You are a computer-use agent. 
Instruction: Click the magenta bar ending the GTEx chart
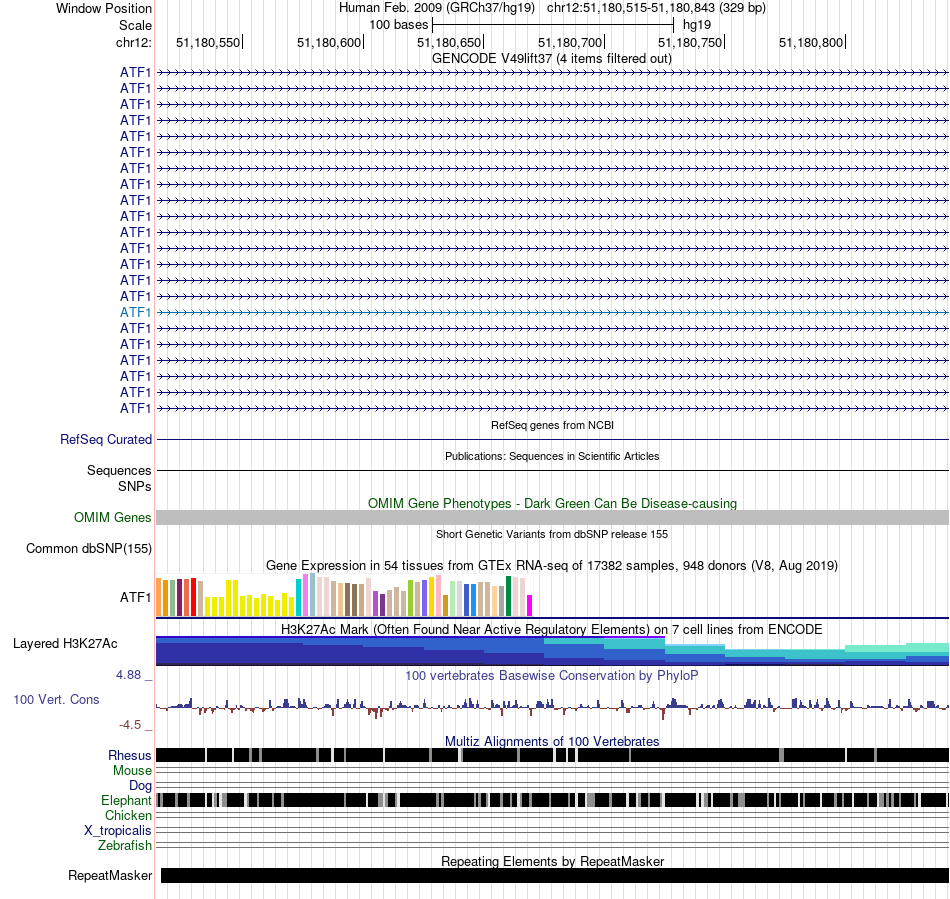[x=530, y=606]
